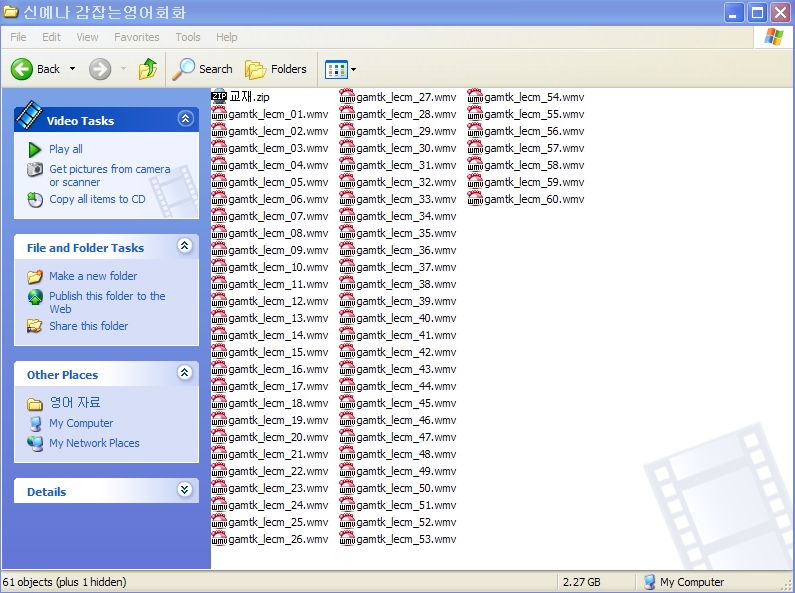Collapse the Video Tasks panel

185,119
